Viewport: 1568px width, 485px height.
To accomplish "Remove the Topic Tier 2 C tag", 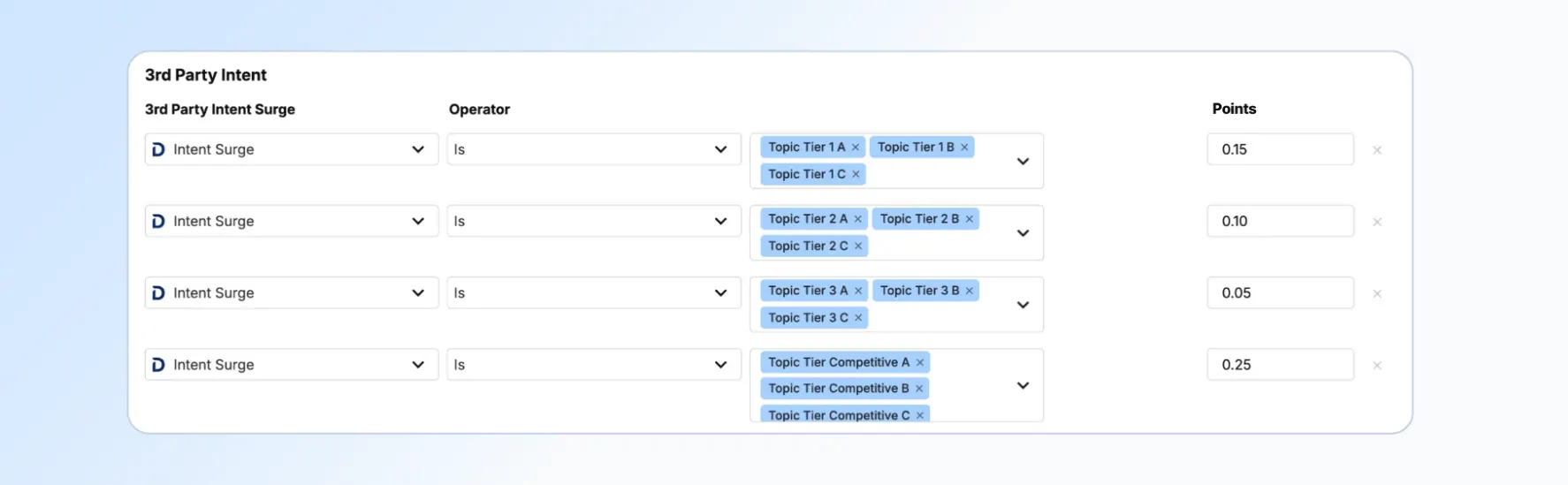I will click(858, 246).
